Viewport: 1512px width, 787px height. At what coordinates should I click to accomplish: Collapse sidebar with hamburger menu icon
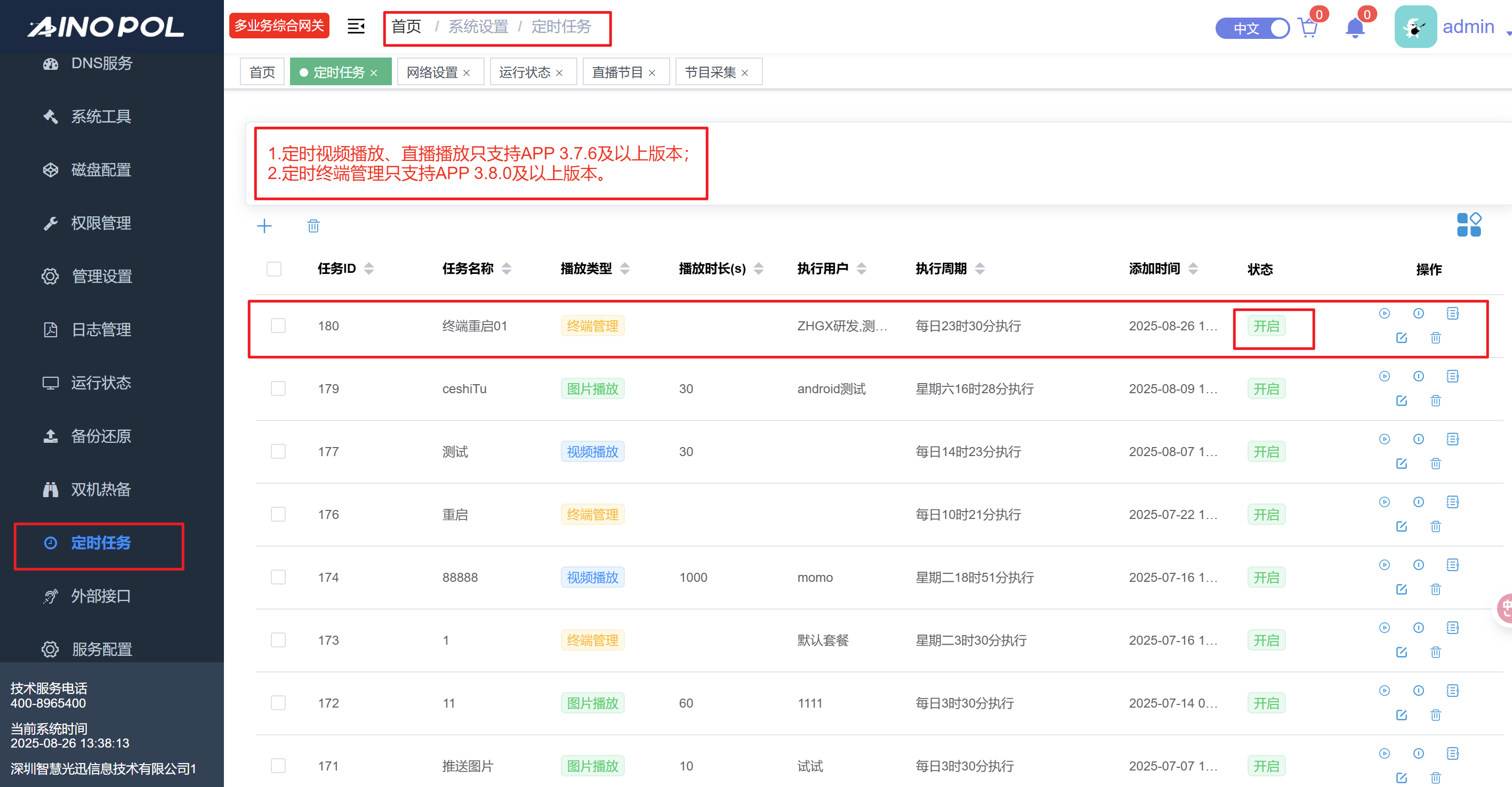(356, 27)
